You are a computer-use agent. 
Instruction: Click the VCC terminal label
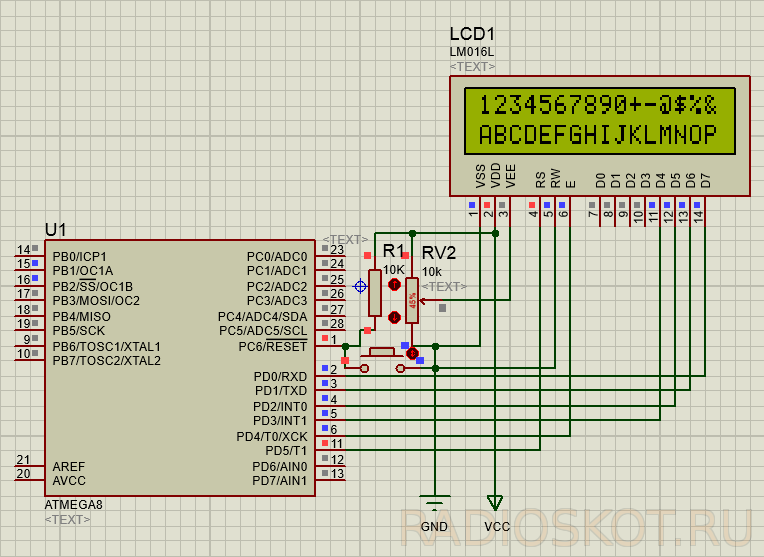pyautogui.click(x=497, y=527)
